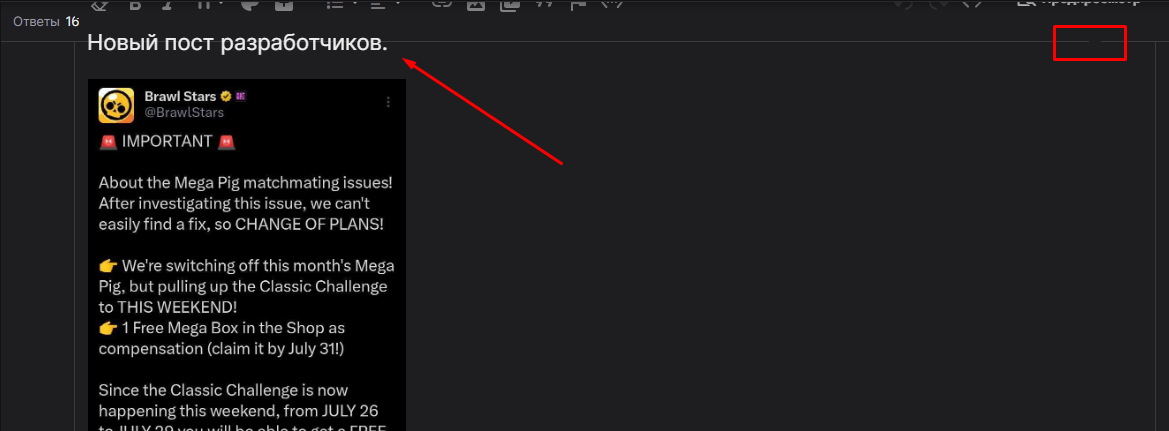Open the three-dot menu on the tweet
Screen dimensions: 1169x431
388,102
